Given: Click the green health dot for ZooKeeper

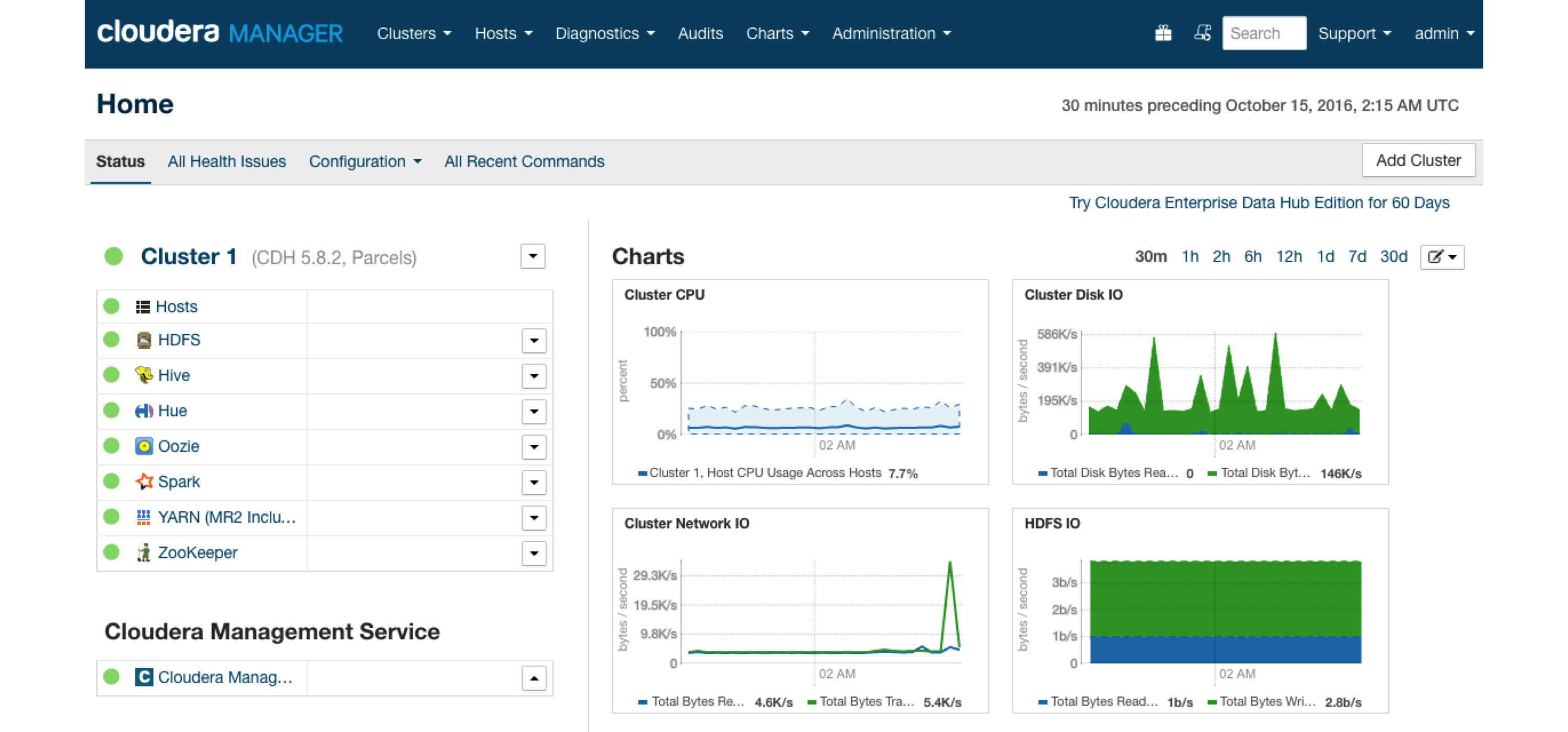Looking at the screenshot, I should pos(111,552).
